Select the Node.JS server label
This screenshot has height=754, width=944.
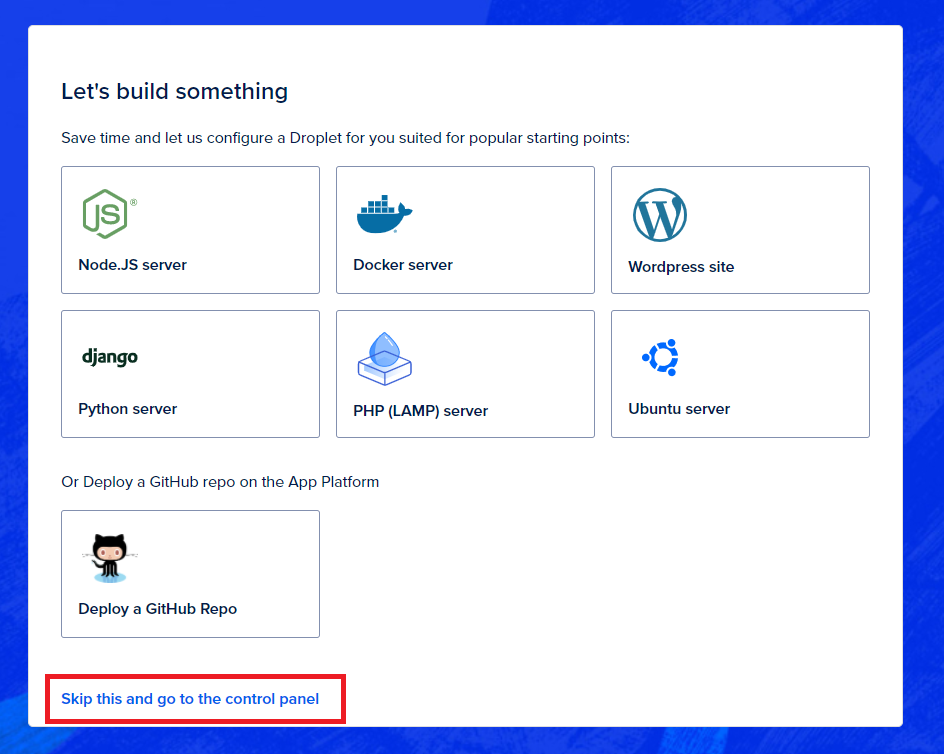tap(132, 265)
